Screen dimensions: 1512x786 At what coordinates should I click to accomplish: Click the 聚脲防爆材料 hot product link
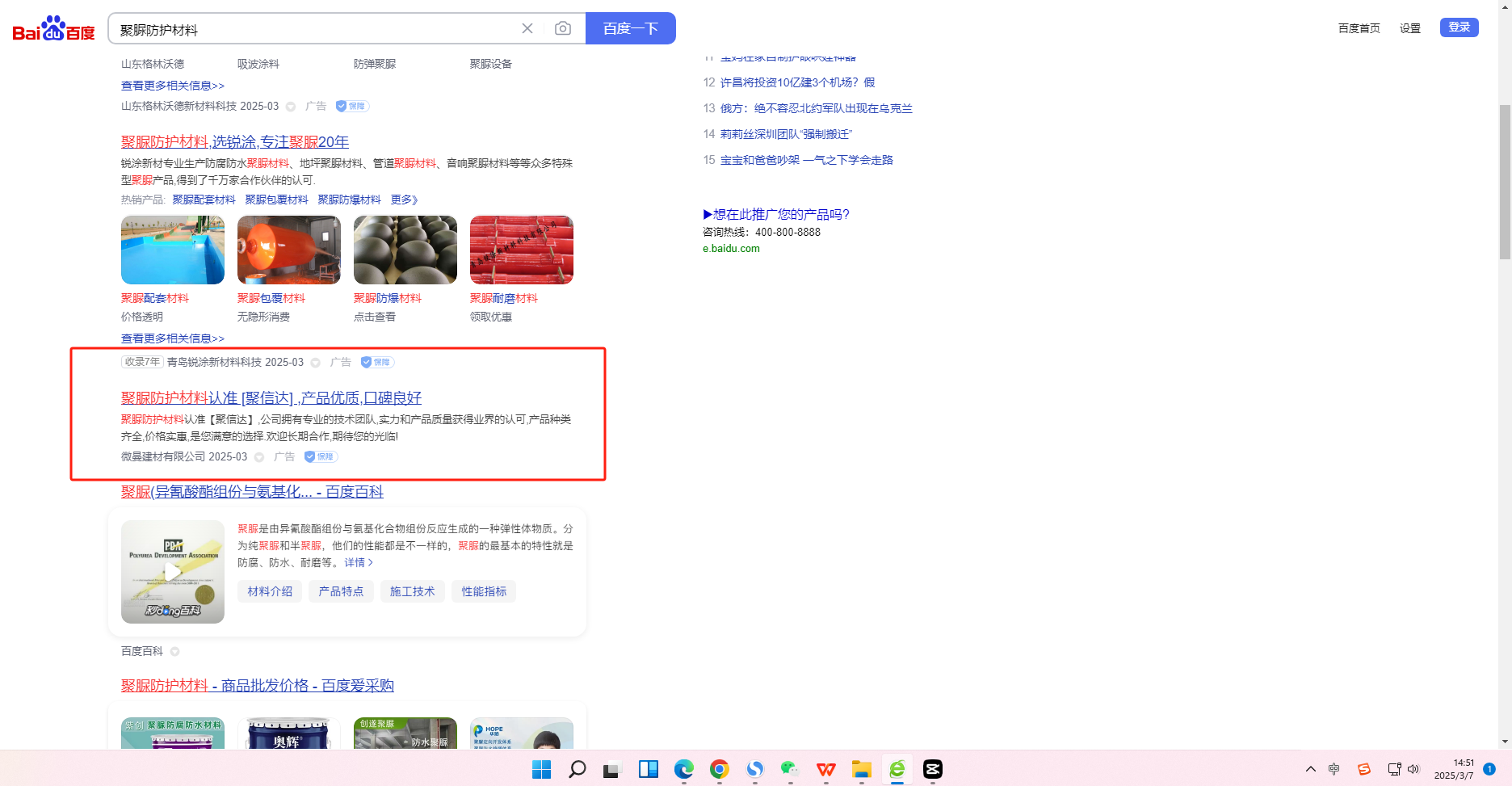coord(349,200)
